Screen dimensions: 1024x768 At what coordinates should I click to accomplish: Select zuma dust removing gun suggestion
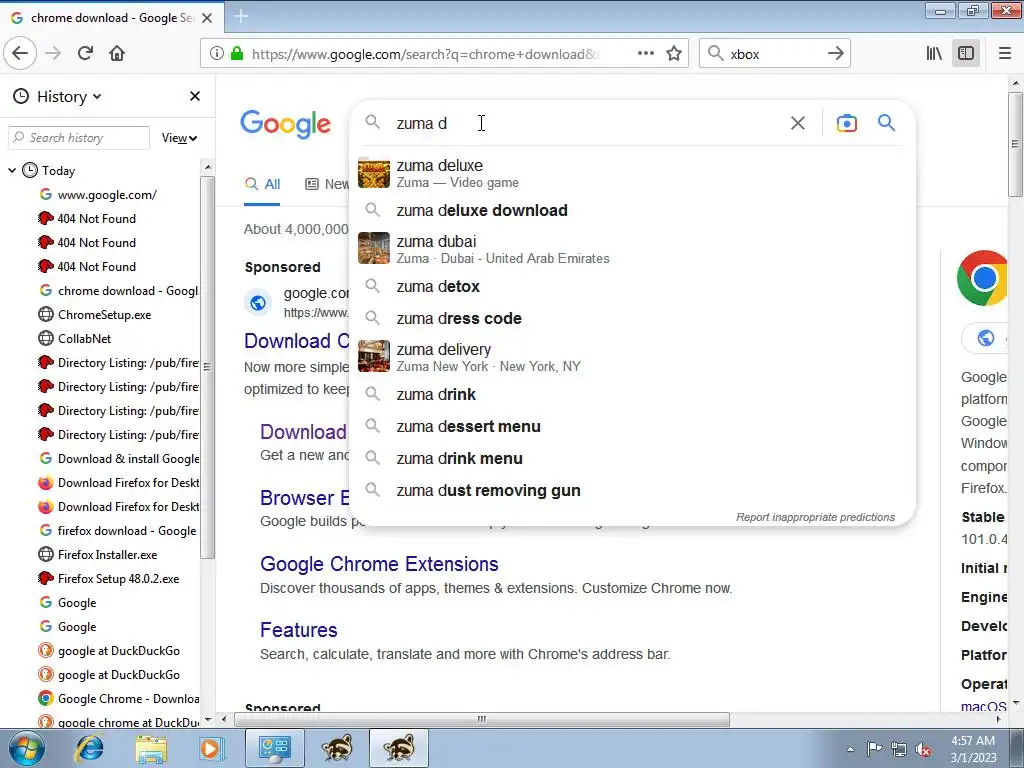[632, 490]
